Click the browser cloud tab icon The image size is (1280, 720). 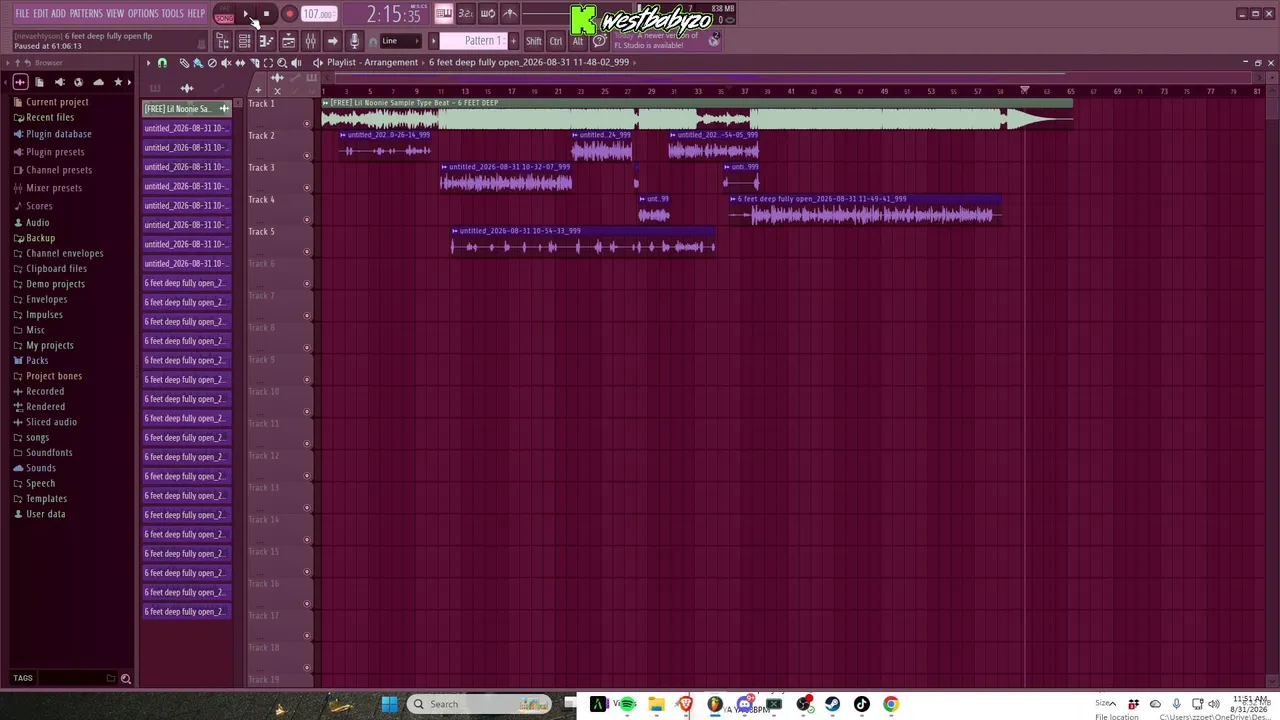coord(98,82)
